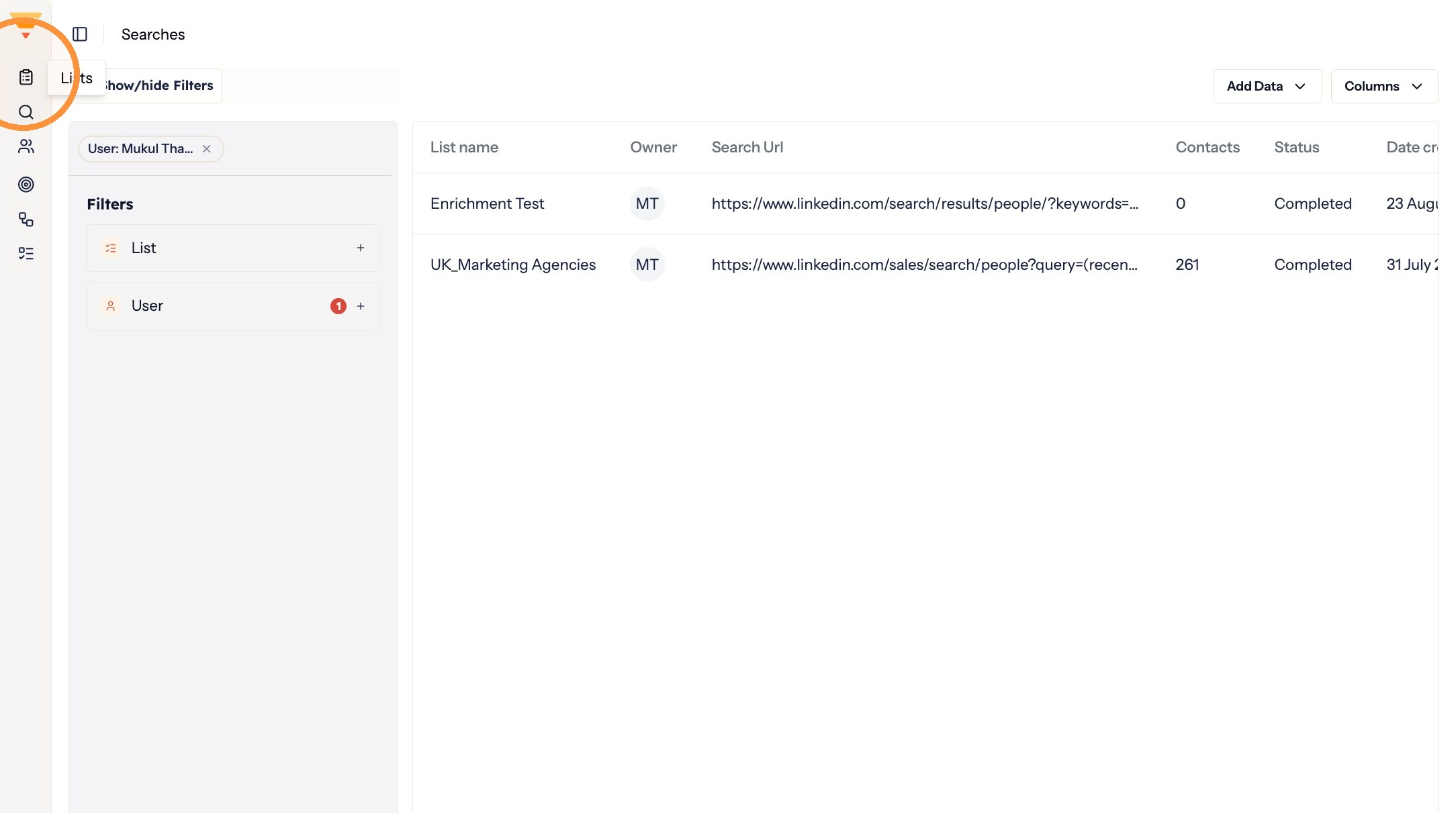Click the Status column header
This screenshot has height=813, width=1456.
[1297, 148]
